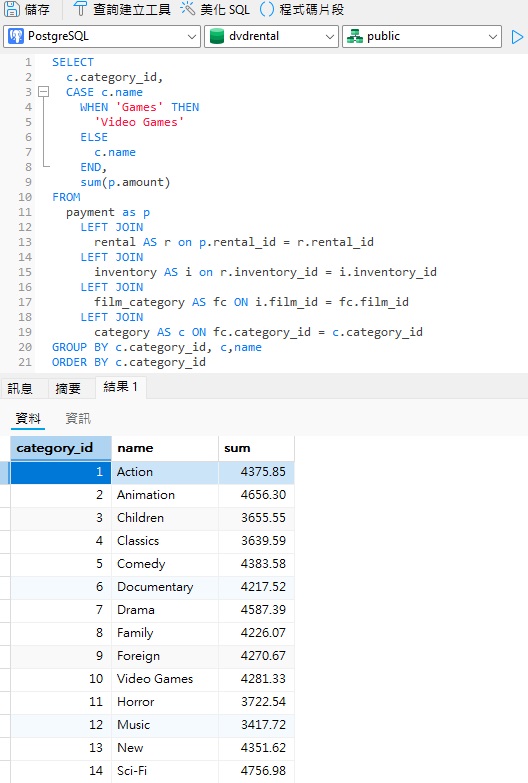Open the public schema dropdown
This screenshot has height=783, width=528.
pos(422,36)
